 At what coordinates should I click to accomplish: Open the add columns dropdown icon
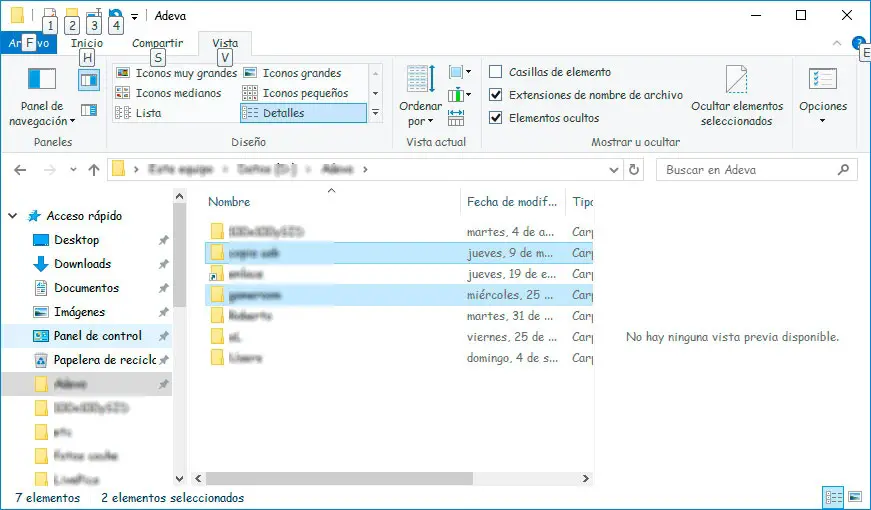click(459, 94)
